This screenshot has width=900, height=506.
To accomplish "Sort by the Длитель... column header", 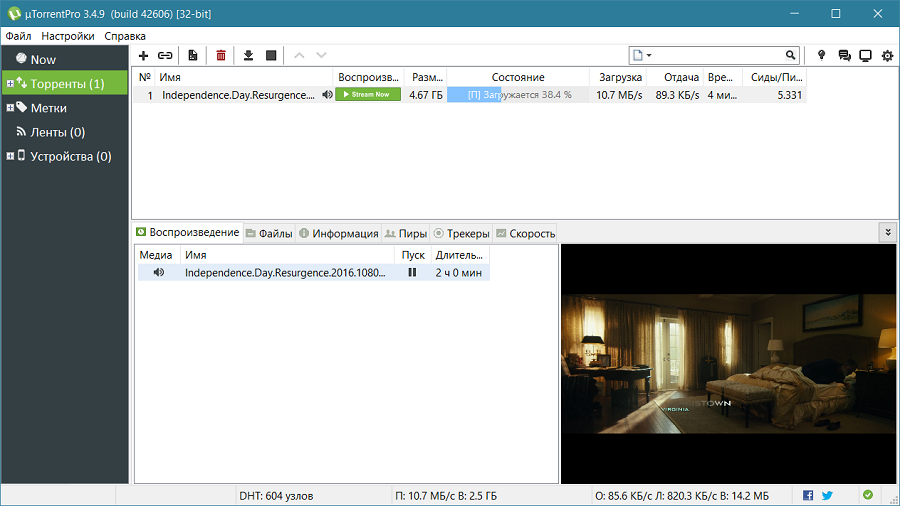I will (x=459, y=255).
